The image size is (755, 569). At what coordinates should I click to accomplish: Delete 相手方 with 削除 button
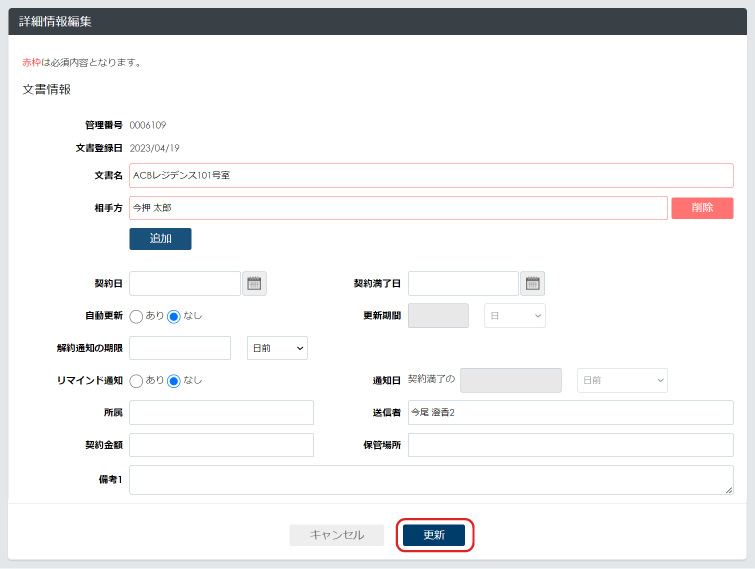pyautogui.click(x=702, y=208)
